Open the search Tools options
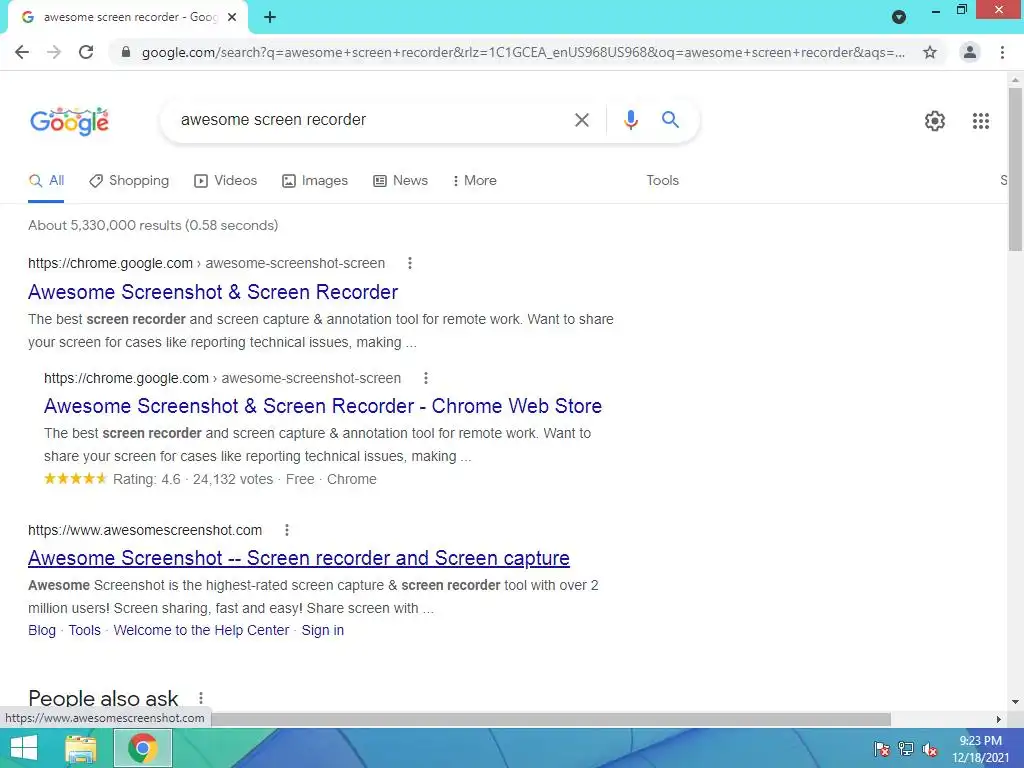Image resolution: width=1024 pixels, height=768 pixels. click(663, 181)
